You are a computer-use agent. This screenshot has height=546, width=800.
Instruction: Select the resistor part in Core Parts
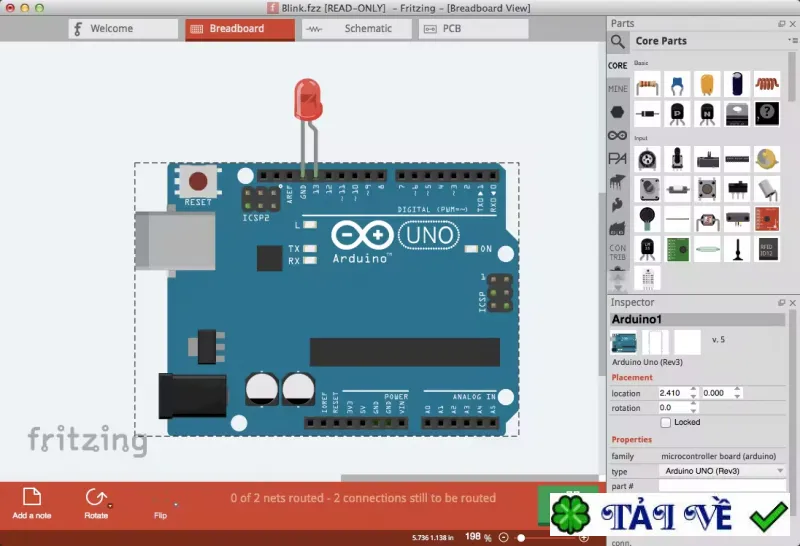point(647,85)
